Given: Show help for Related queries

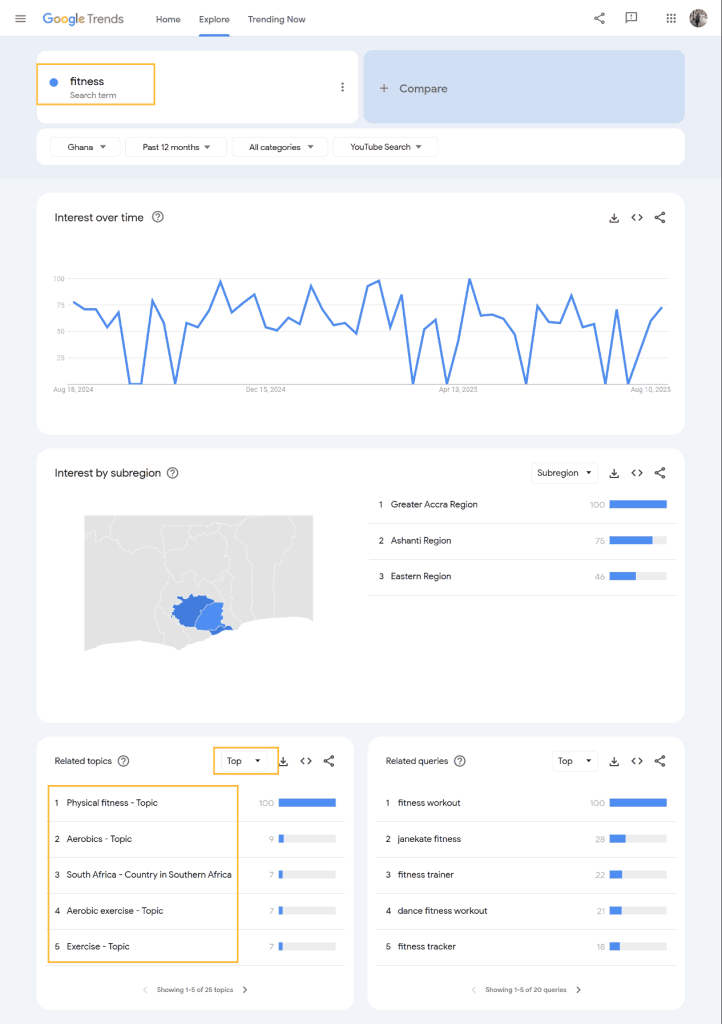Looking at the screenshot, I should (x=460, y=761).
